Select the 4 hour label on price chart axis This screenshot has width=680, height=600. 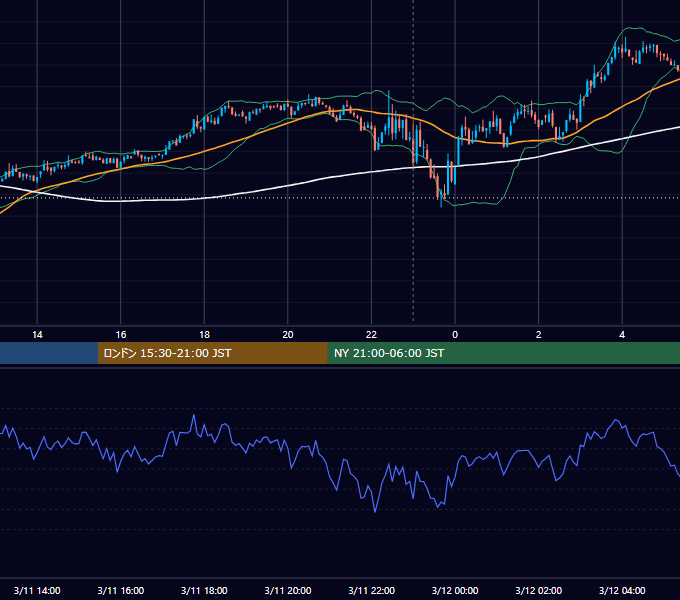point(622,335)
